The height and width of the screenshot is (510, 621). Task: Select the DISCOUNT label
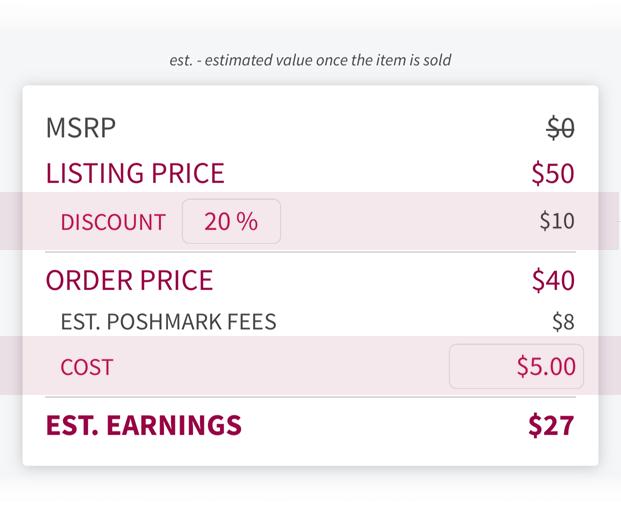point(113,222)
